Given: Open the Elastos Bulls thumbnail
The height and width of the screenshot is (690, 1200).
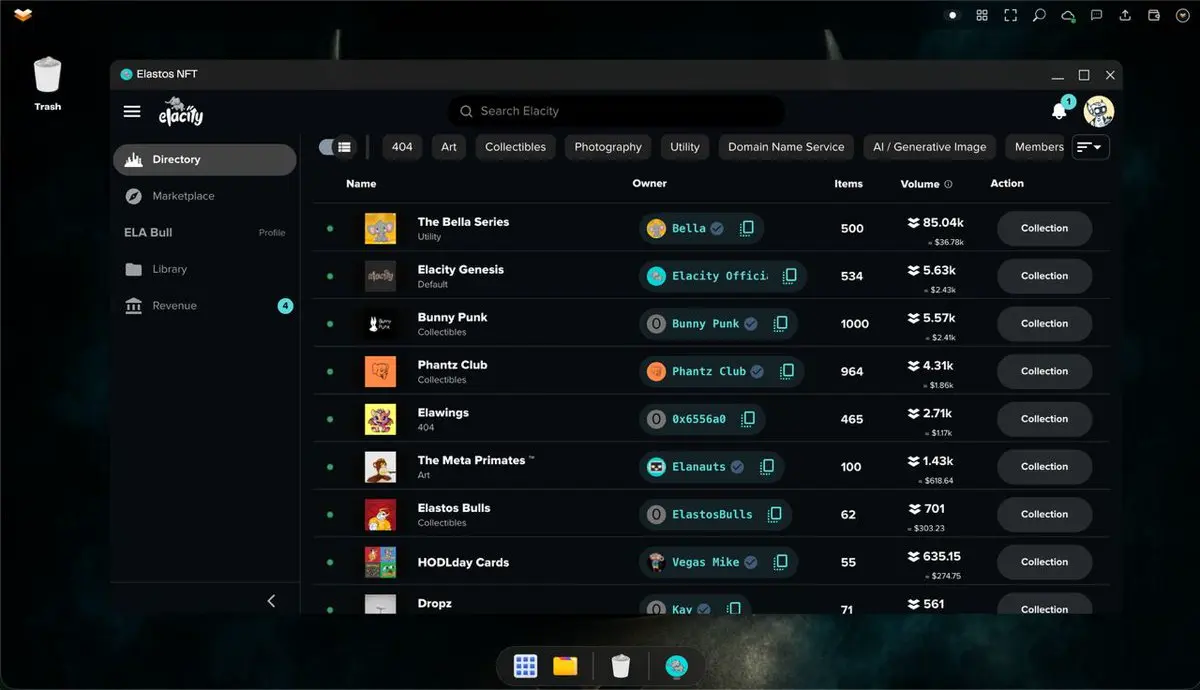Looking at the screenshot, I should click(x=380, y=514).
